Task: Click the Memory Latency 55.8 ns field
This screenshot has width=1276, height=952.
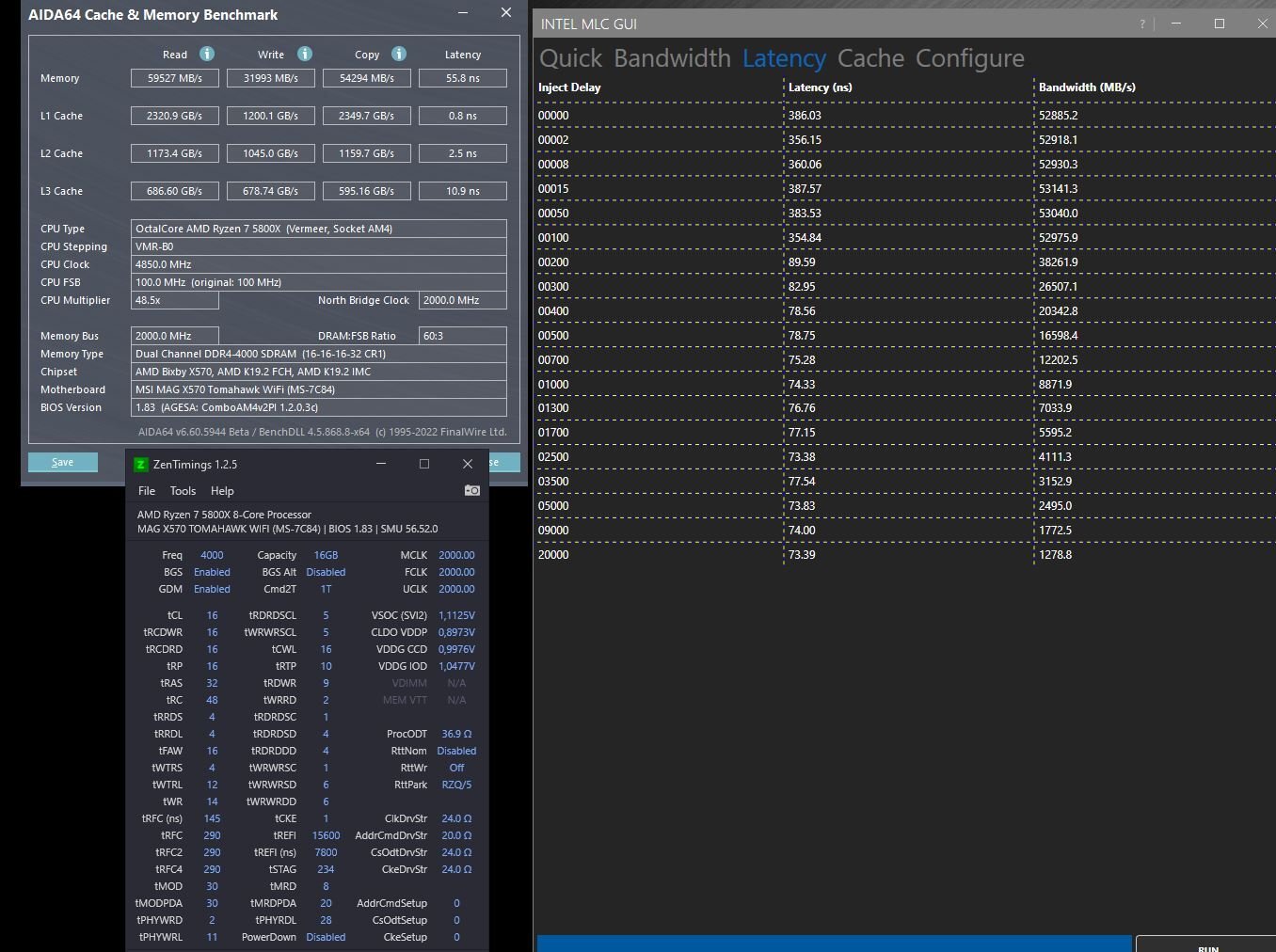Action: click(463, 78)
